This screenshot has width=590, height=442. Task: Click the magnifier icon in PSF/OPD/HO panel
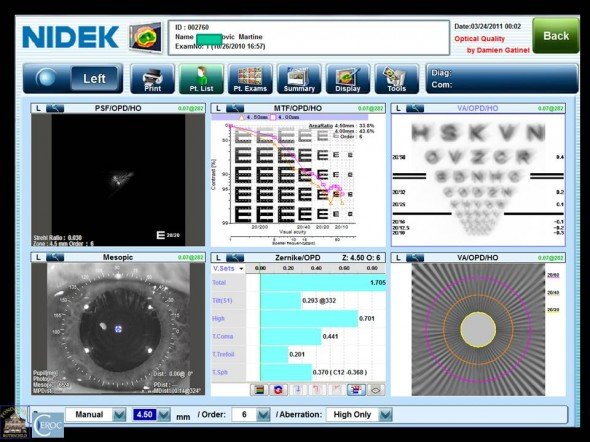coord(55,109)
